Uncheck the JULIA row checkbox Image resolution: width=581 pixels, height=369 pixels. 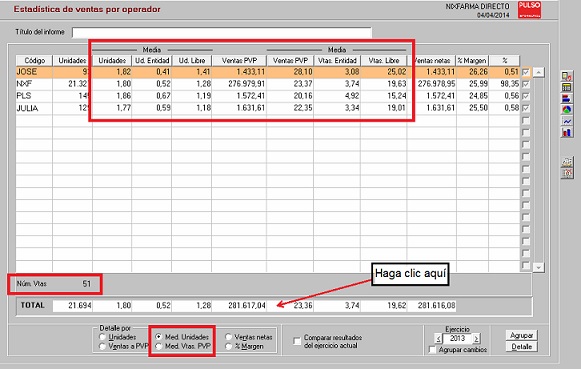pos(525,108)
